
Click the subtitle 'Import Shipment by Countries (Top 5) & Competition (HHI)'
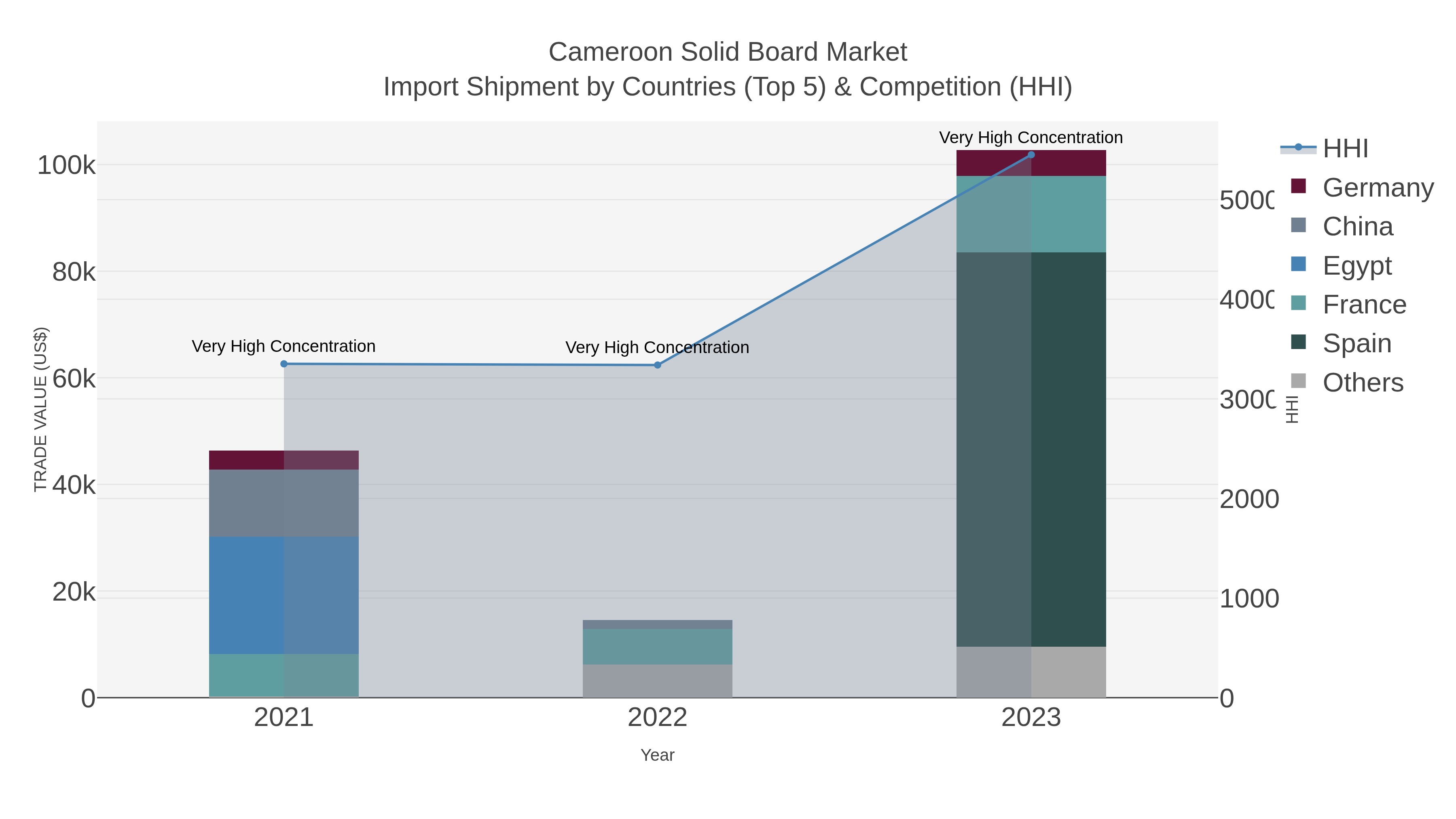click(728, 87)
